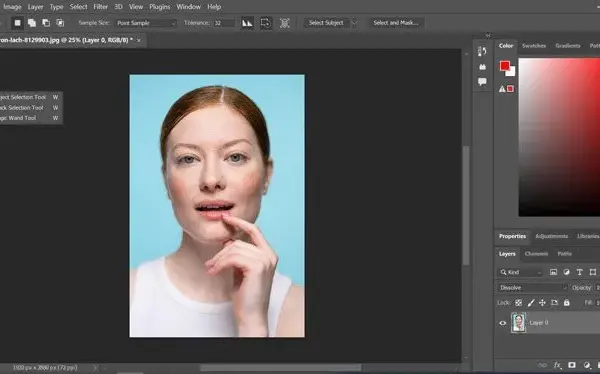Viewport: 600px width, 374px height.
Task: Filter layers by shape layers icon
Action: (593, 272)
